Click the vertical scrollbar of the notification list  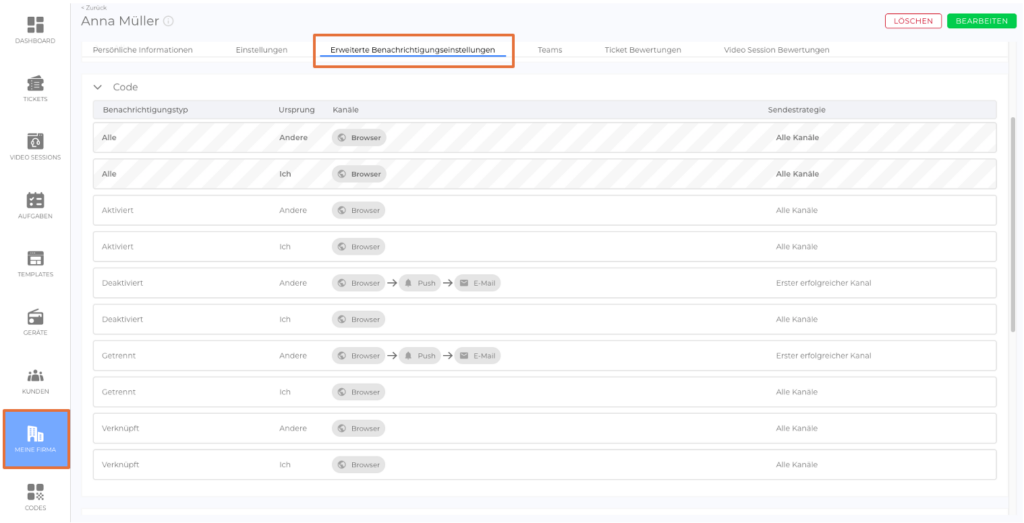[x=1013, y=230]
